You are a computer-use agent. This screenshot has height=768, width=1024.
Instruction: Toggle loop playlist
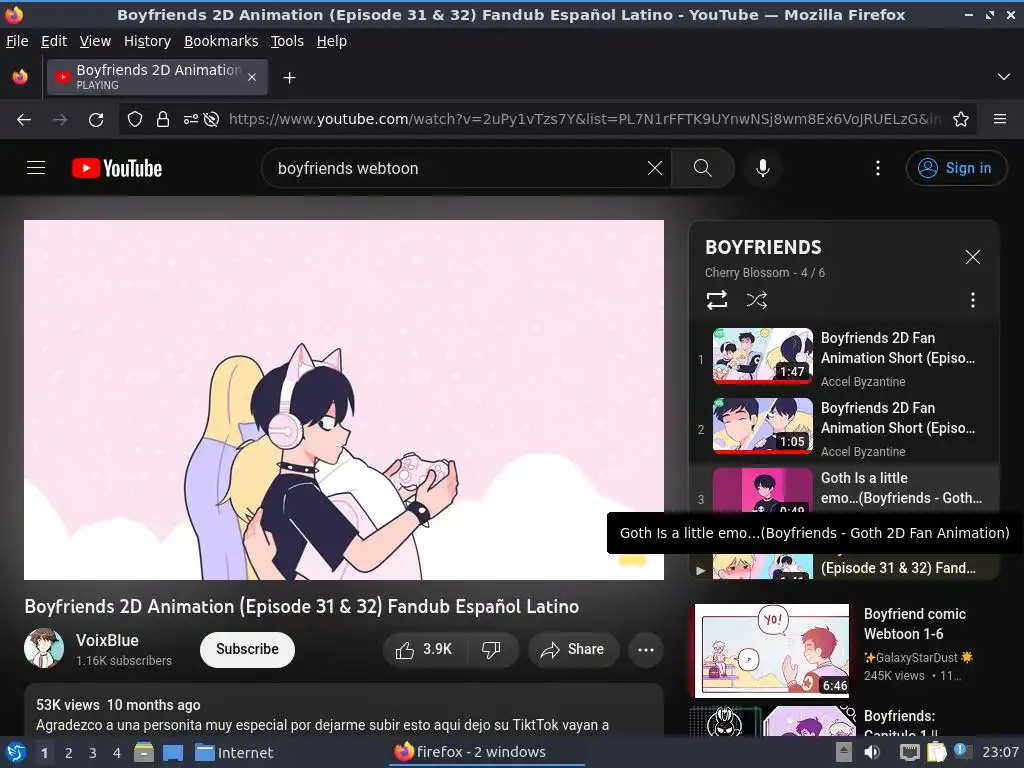point(716,300)
